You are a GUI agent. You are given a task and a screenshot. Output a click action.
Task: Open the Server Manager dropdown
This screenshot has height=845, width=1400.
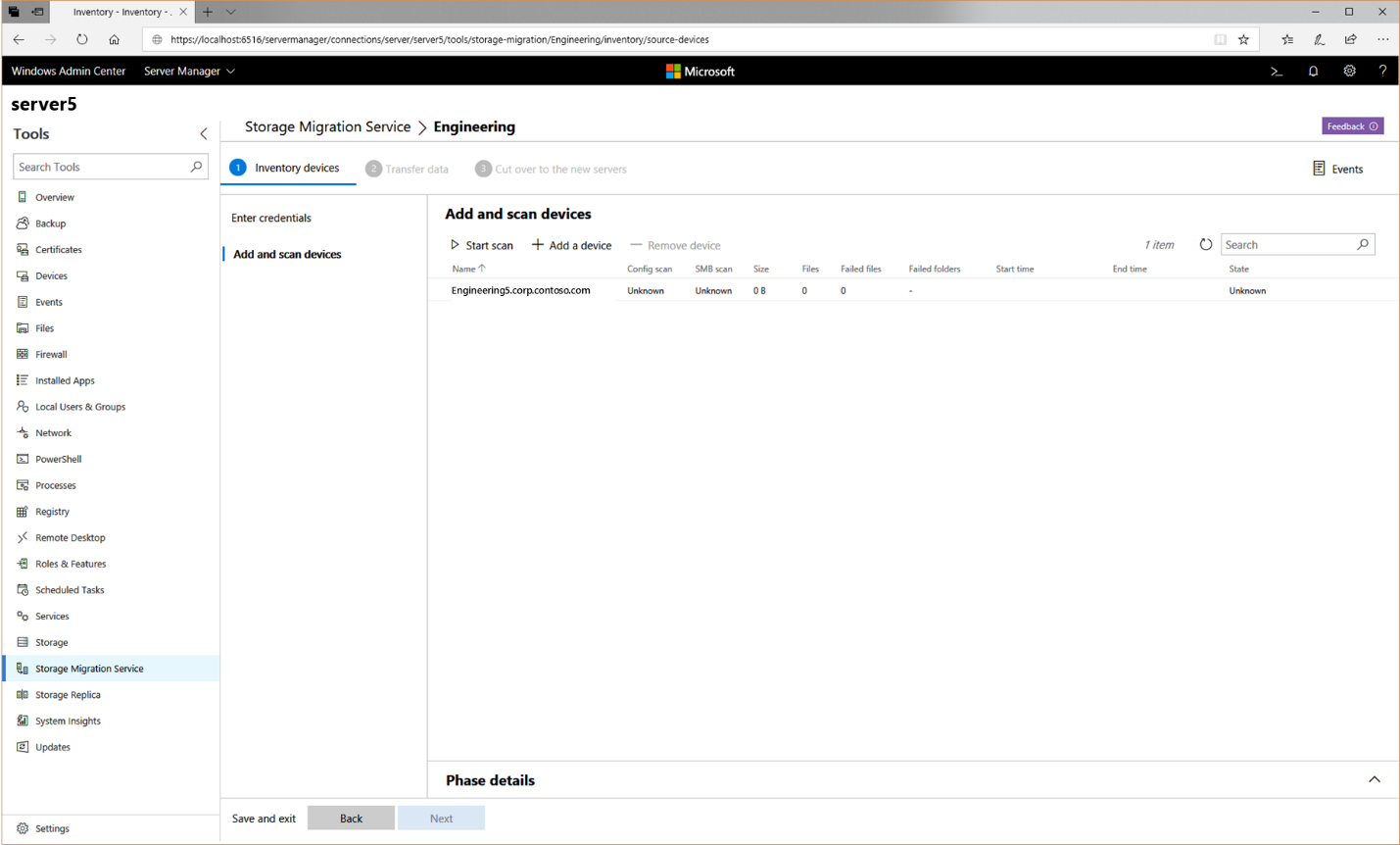[189, 72]
